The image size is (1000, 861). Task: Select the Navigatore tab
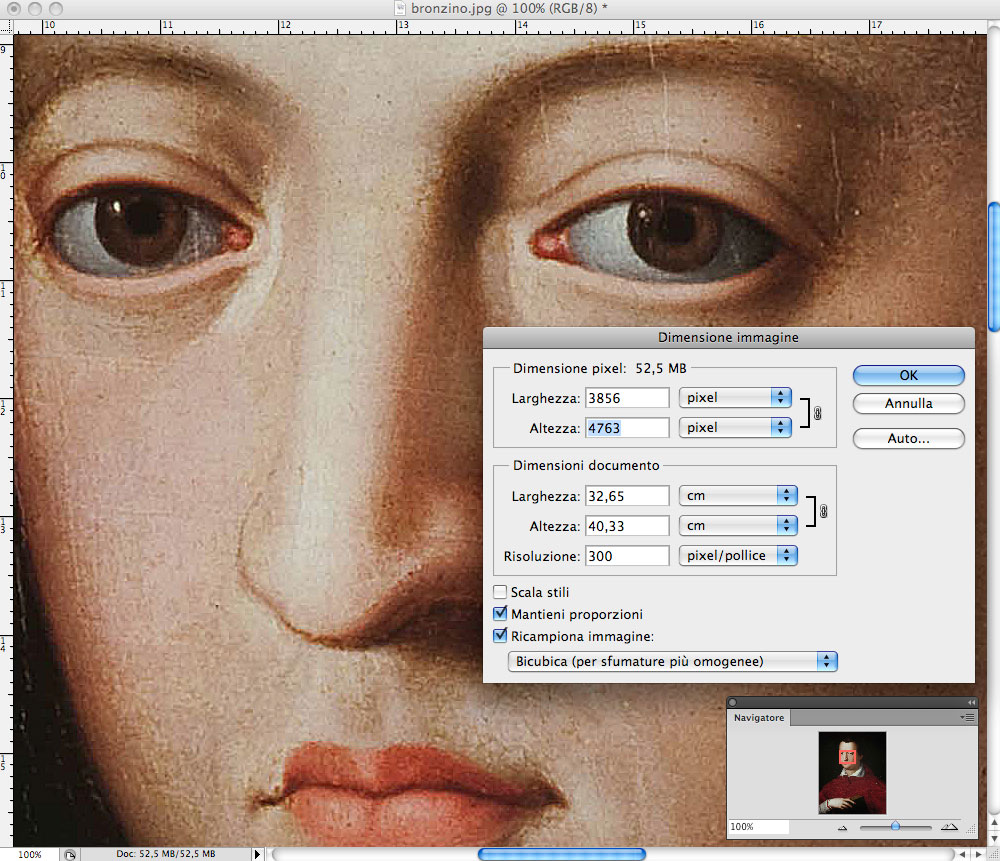[759, 718]
